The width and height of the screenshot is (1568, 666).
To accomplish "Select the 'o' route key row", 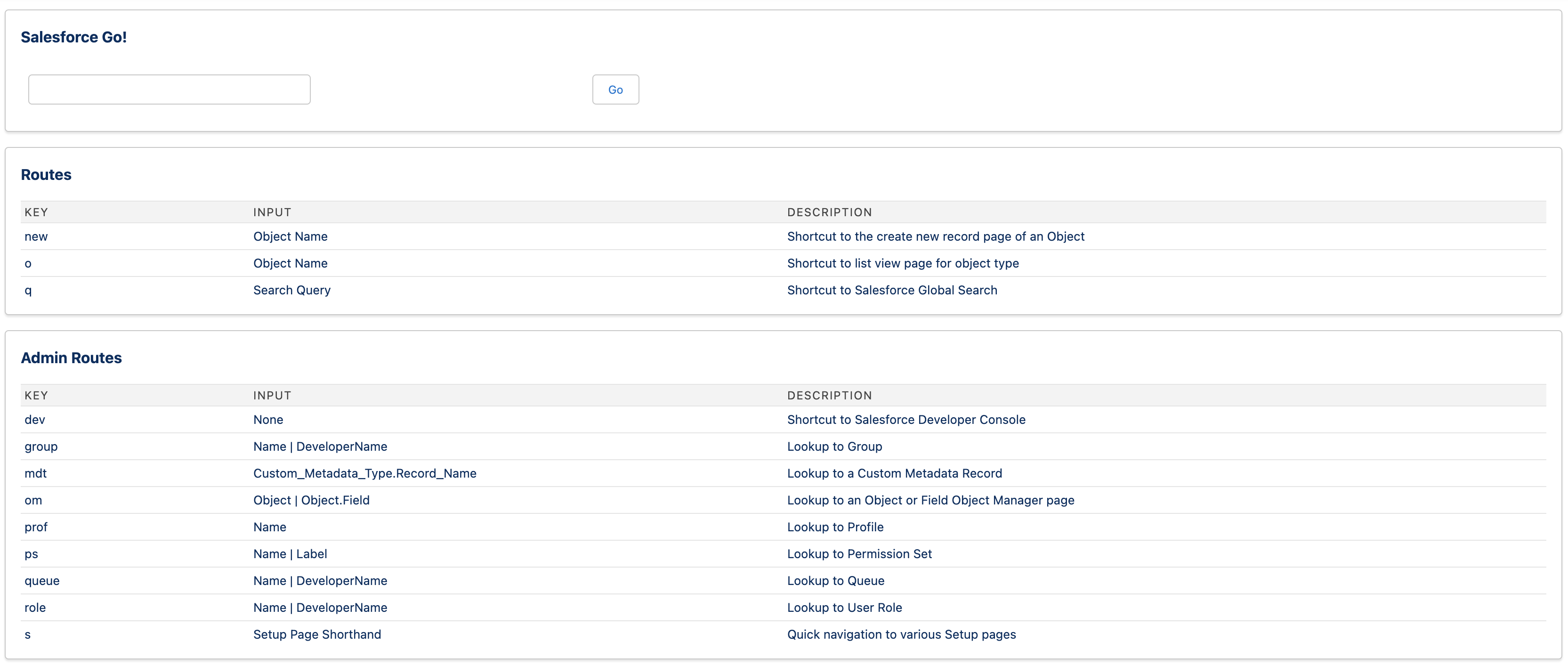I will point(28,263).
